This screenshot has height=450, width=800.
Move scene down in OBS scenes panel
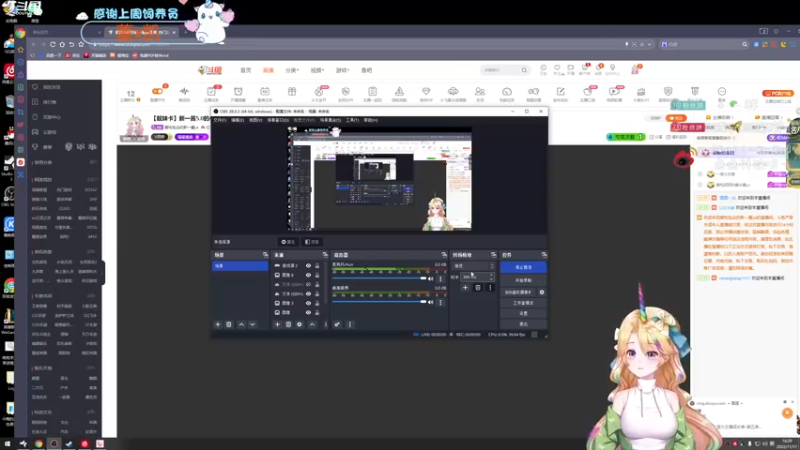(253, 324)
